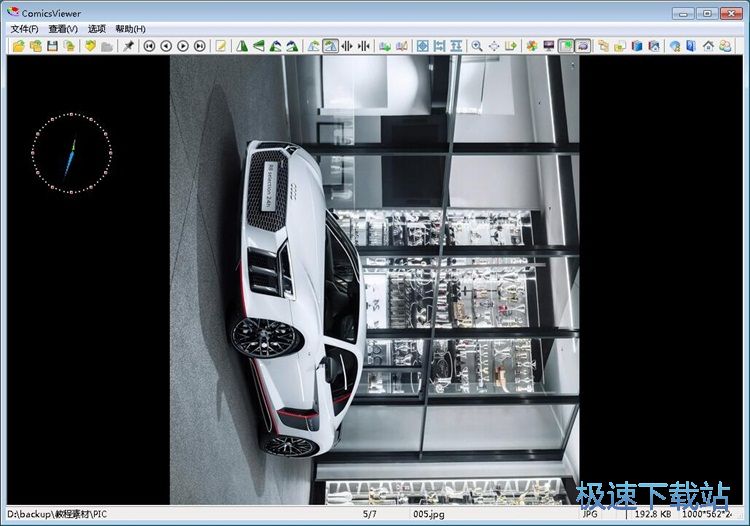Click the arrows-outward split icon
This screenshot has width=750, height=526.
[x=347, y=46]
